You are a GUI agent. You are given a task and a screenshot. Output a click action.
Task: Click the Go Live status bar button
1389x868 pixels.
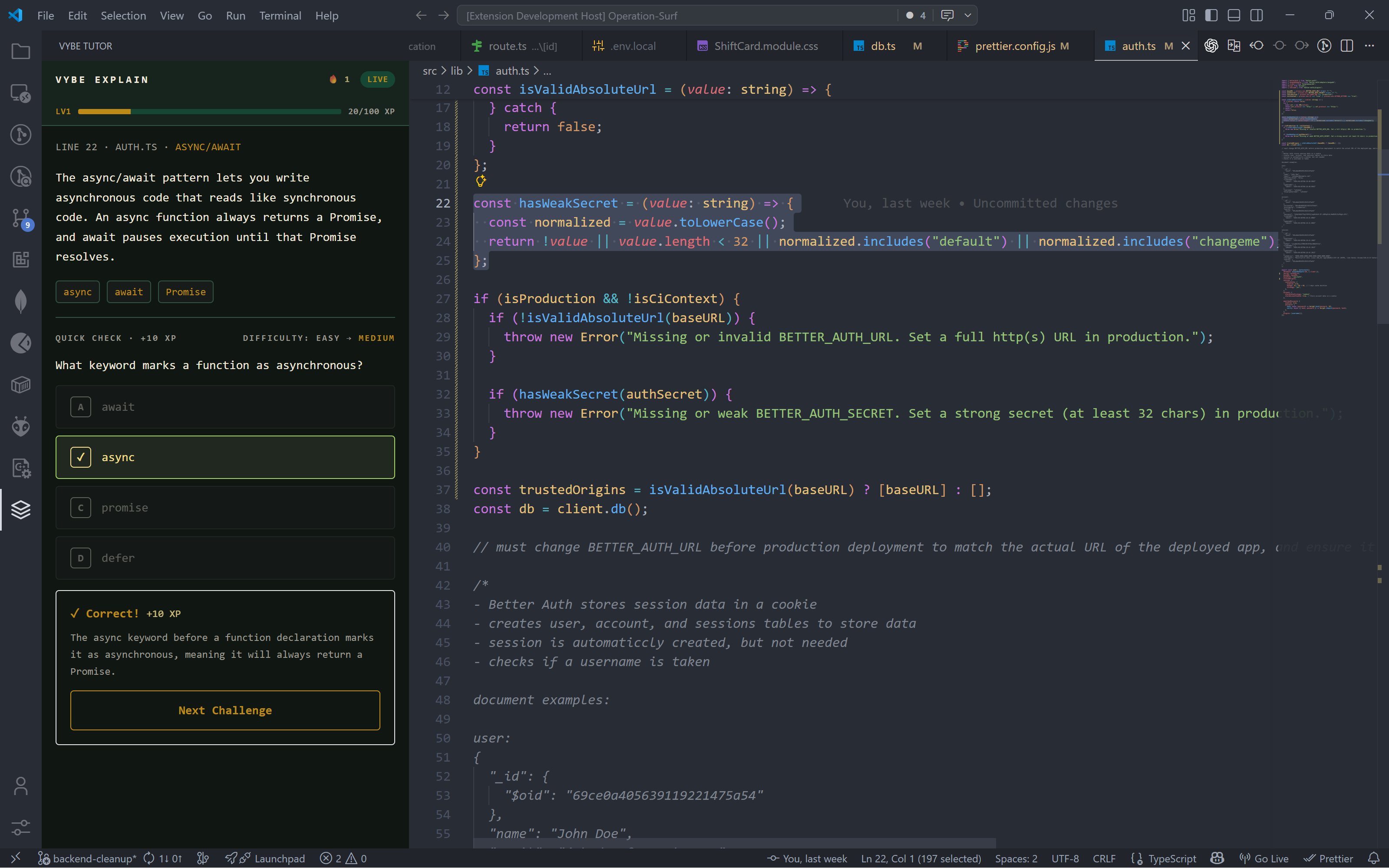click(1264, 858)
